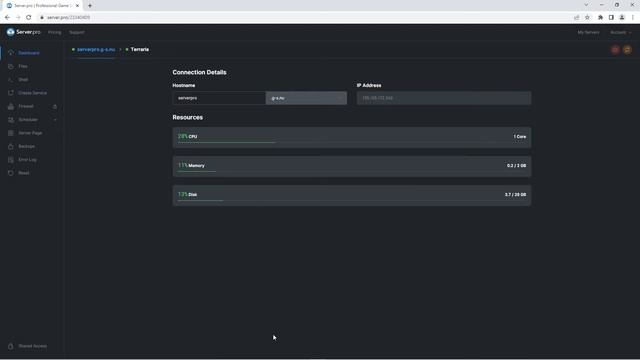Open a new browser tab

tap(90, 6)
